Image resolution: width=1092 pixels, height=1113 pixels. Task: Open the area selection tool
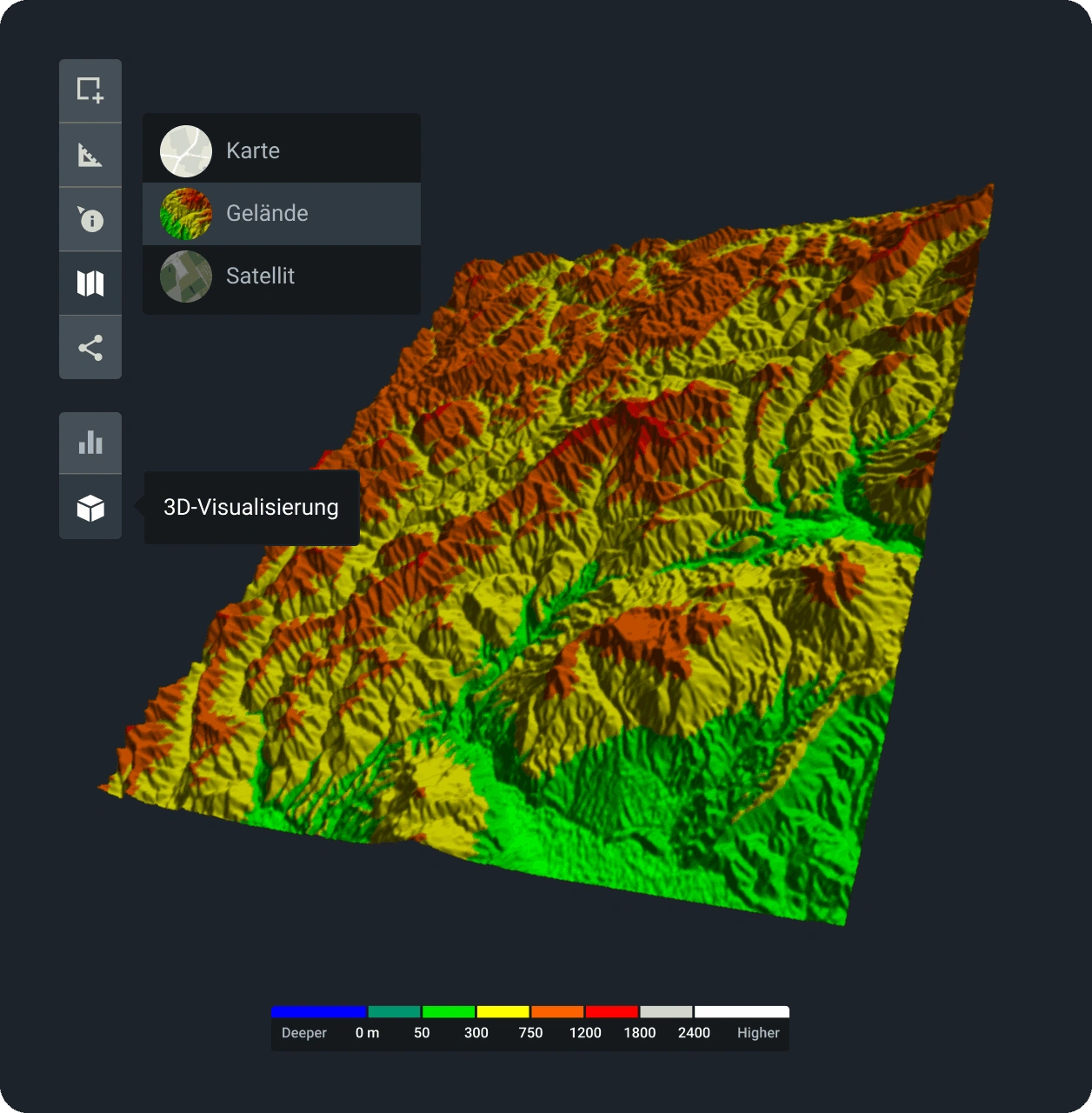(x=90, y=90)
